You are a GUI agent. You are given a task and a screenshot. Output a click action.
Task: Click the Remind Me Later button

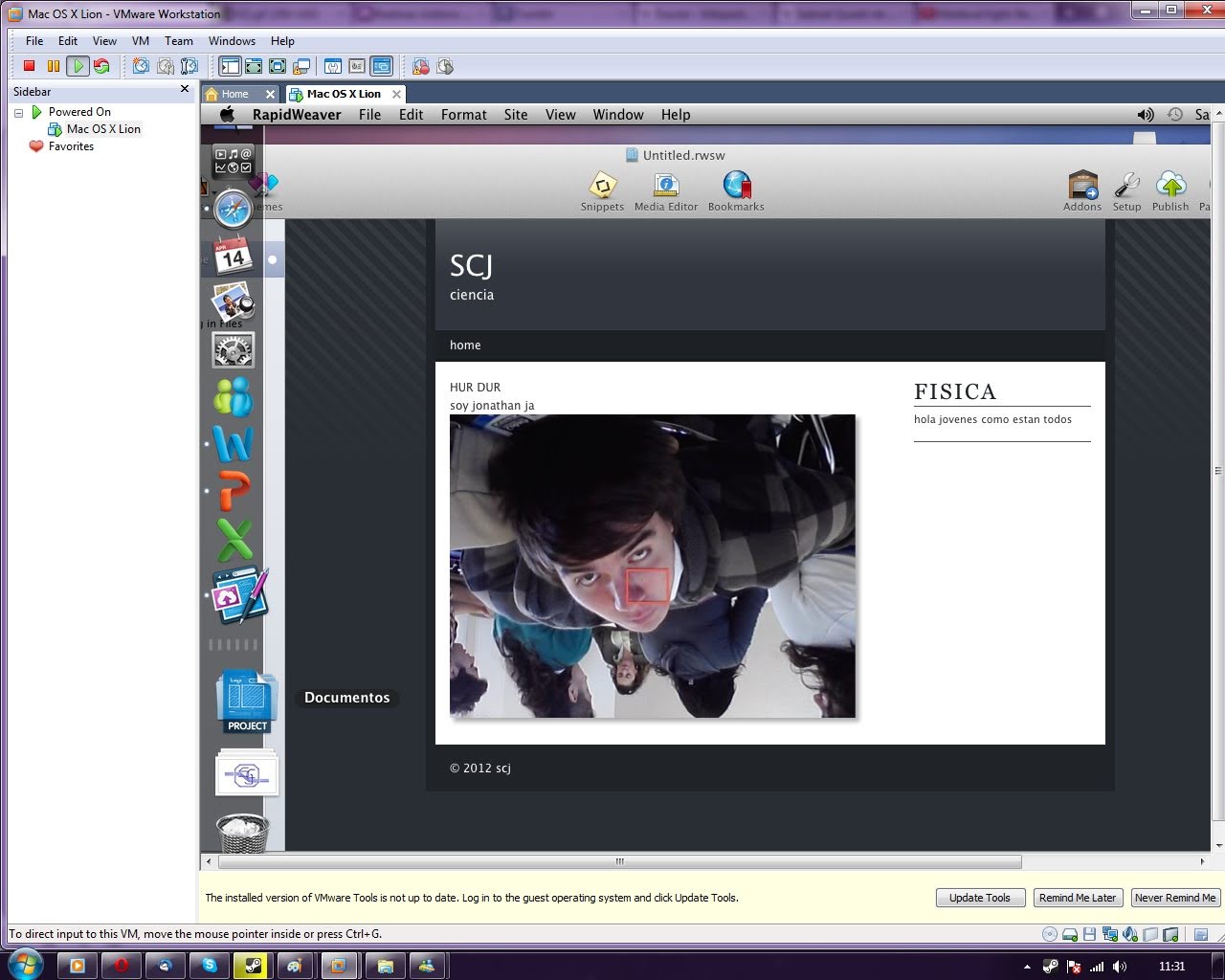point(1077,898)
